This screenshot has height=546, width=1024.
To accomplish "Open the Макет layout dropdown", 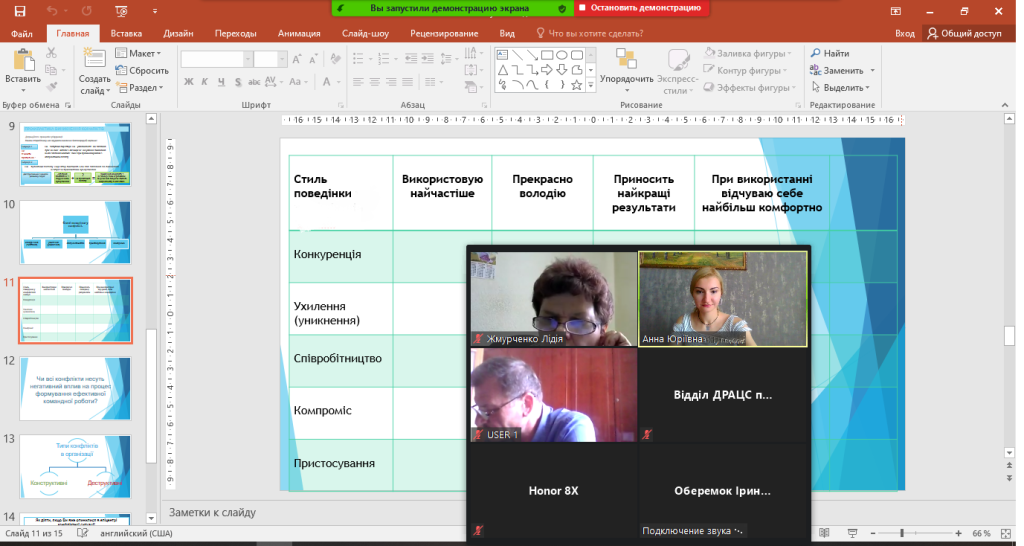I will click(138, 53).
